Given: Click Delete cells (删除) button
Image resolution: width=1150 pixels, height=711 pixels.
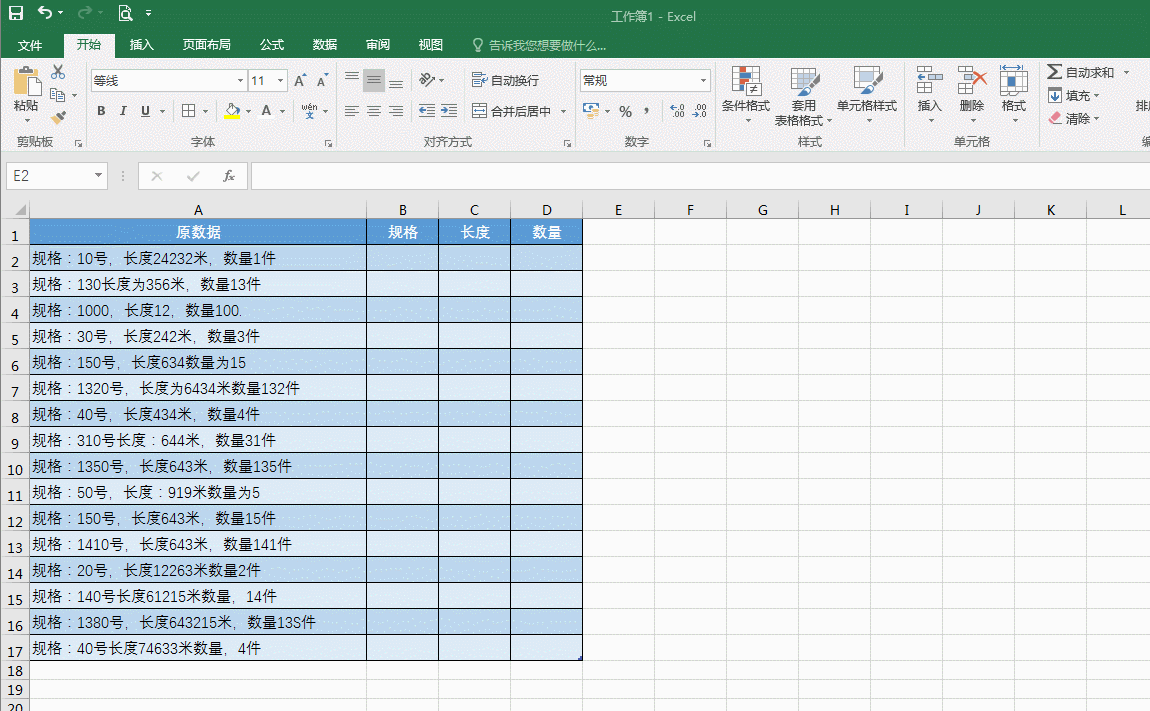Looking at the screenshot, I should tap(971, 94).
